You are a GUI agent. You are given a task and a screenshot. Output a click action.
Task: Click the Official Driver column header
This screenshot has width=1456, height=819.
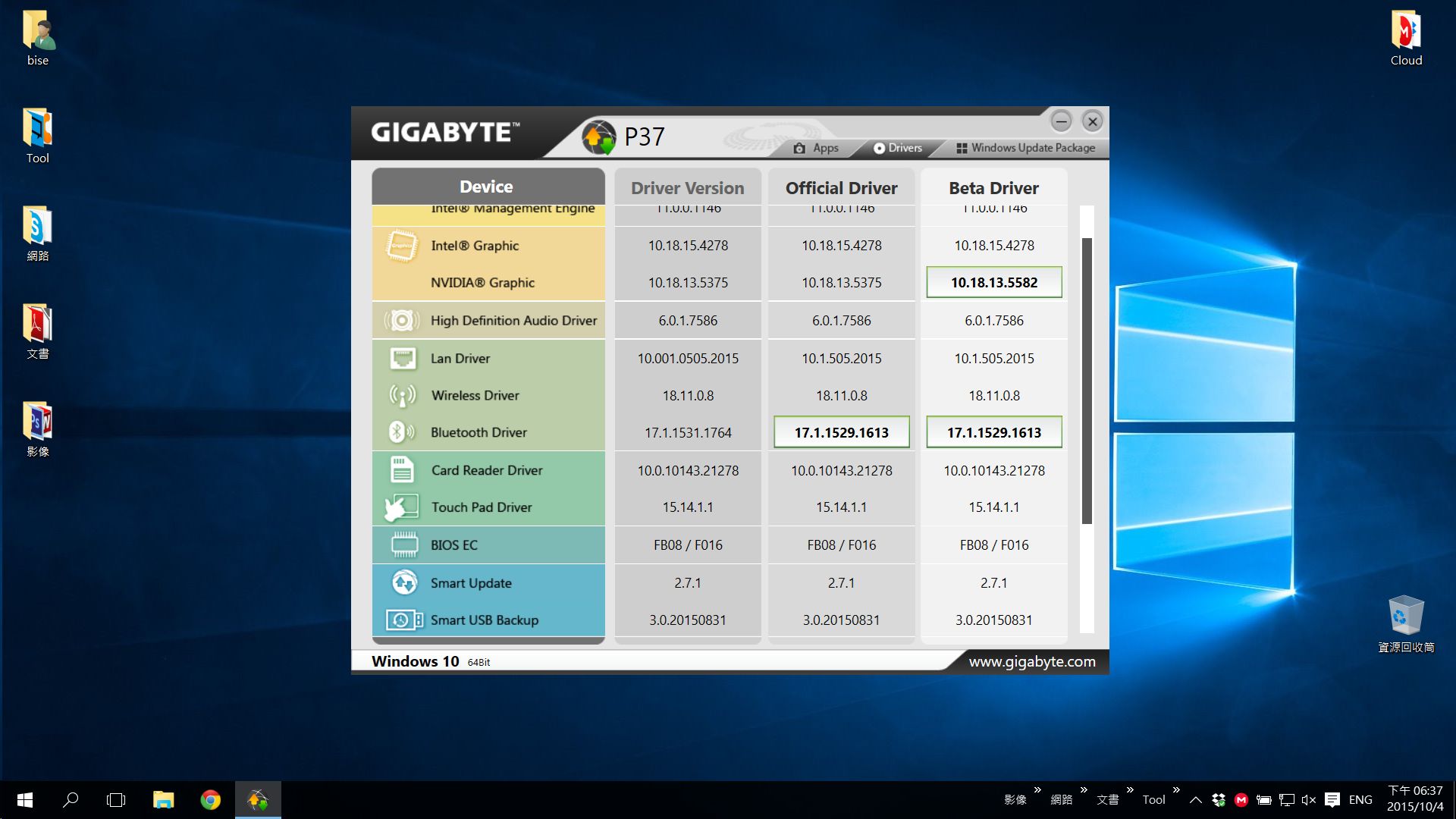pyautogui.click(x=841, y=188)
